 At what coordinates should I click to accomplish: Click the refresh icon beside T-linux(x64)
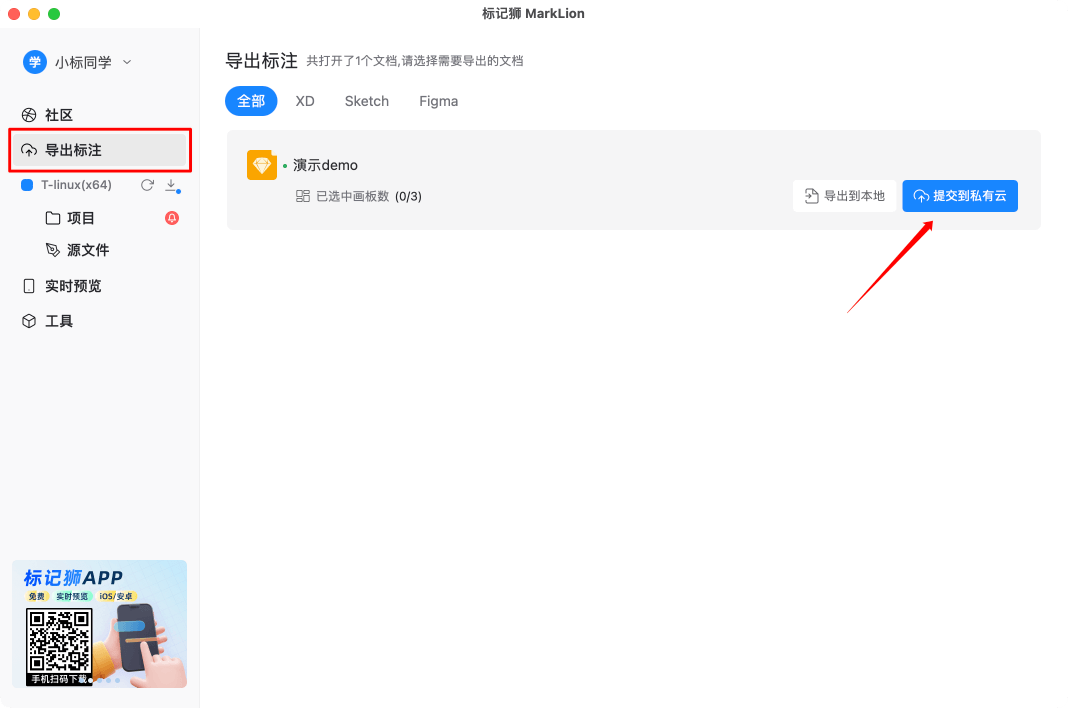coord(146,185)
